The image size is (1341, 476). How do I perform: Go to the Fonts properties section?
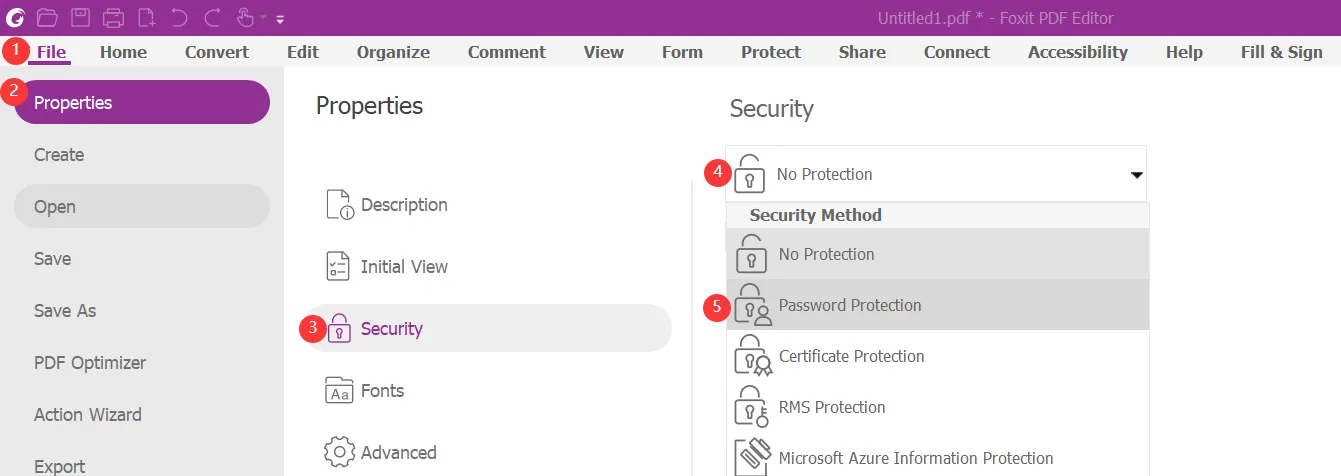click(x=382, y=391)
